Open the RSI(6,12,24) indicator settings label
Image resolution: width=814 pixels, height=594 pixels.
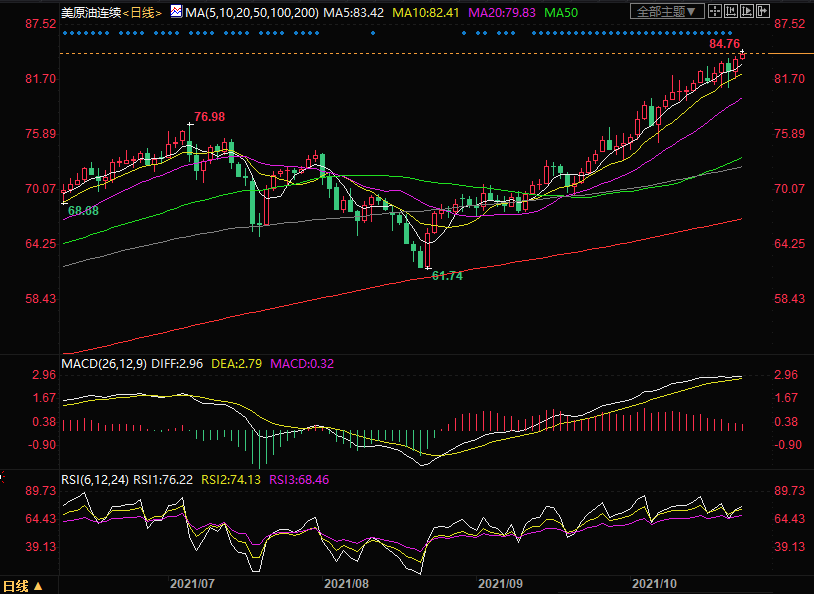(x=96, y=479)
